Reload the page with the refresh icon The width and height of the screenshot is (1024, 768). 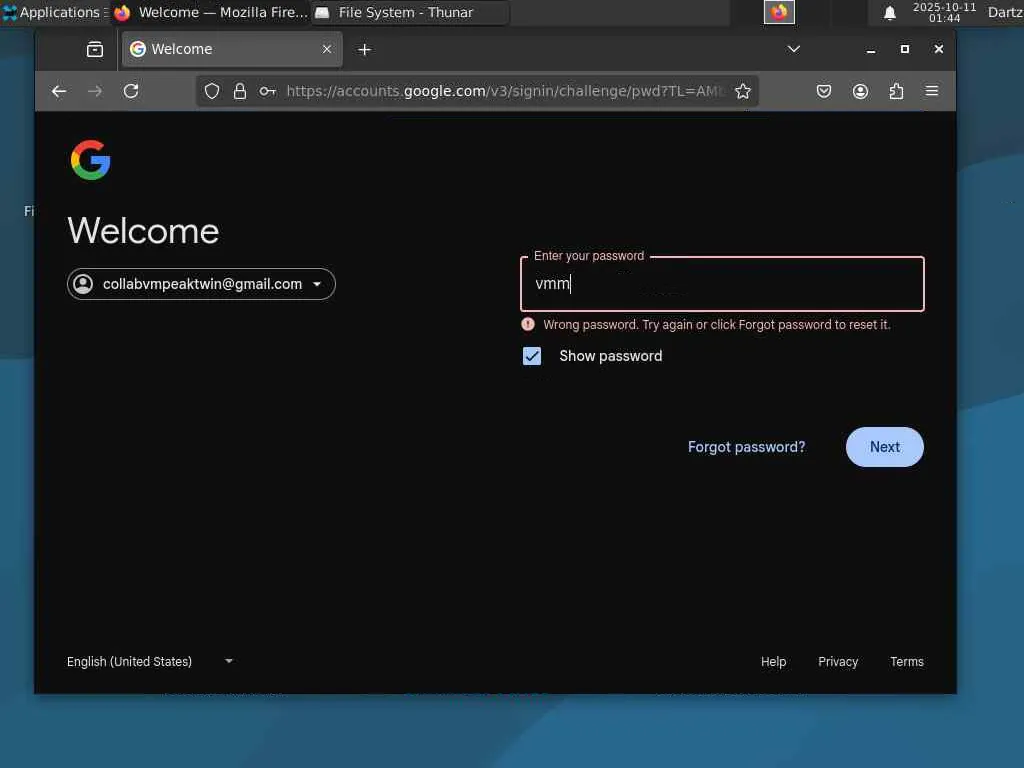[x=131, y=91]
